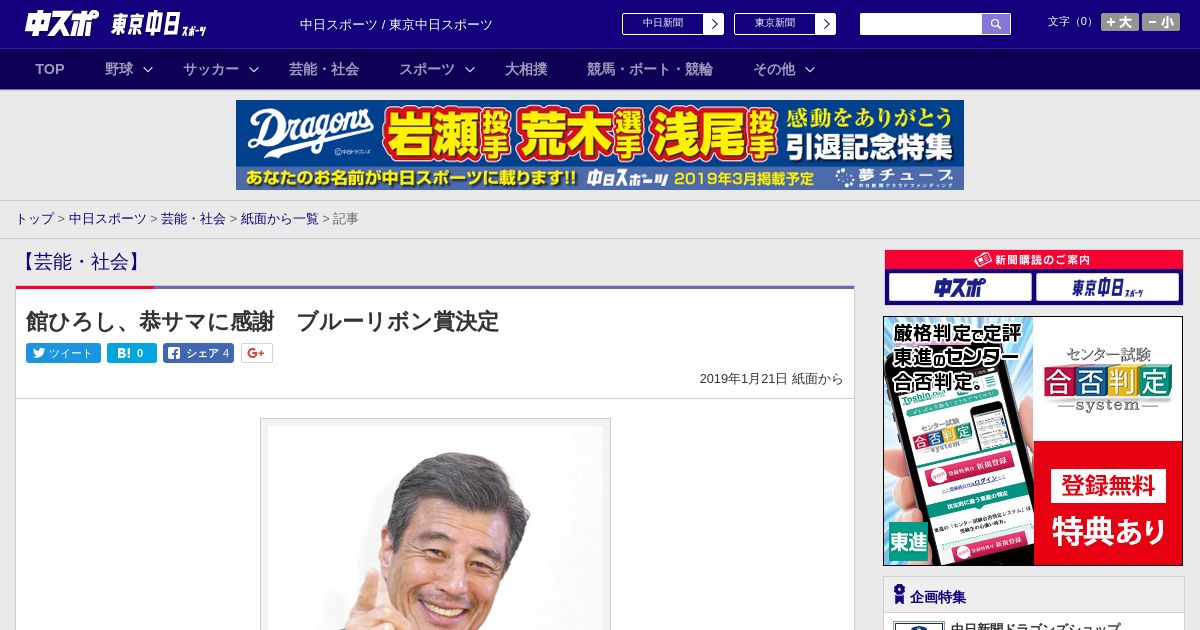This screenshot has height=630, width=1200.
Task: Click the 新聞購読のご案内 header
Action: tap(1034, 260)
